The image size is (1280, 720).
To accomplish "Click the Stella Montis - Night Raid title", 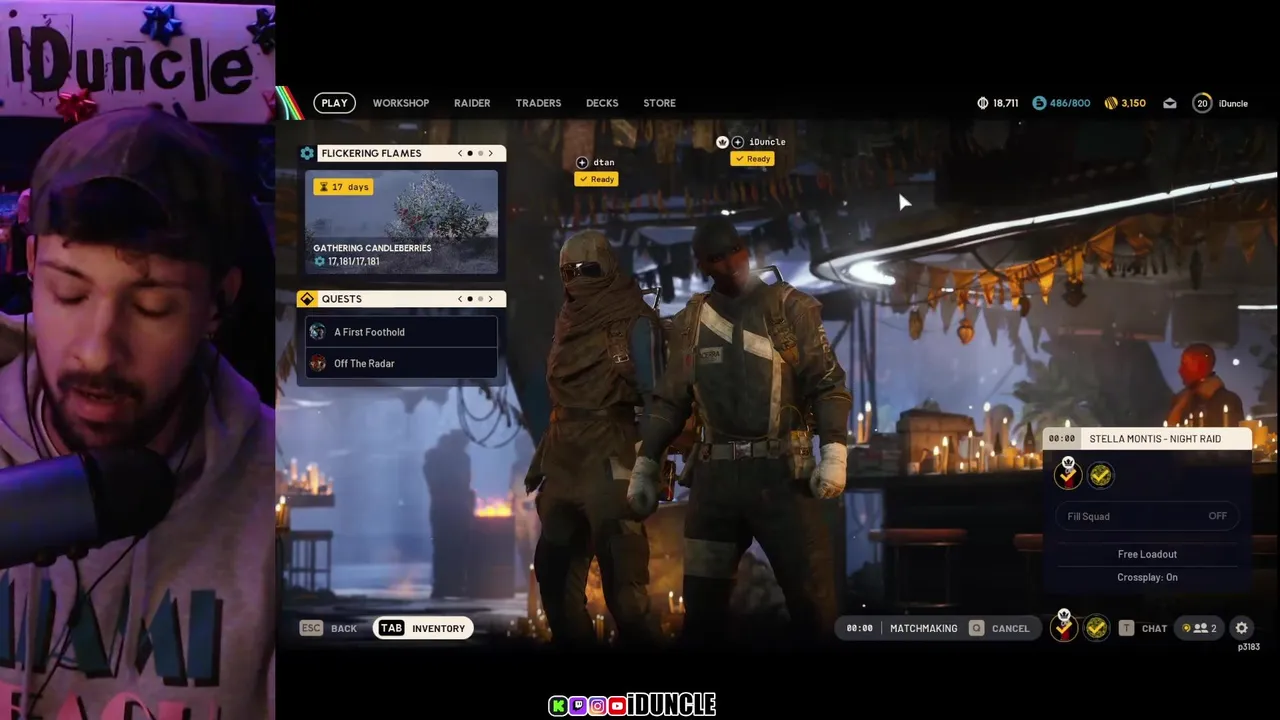I will 1155,439.
